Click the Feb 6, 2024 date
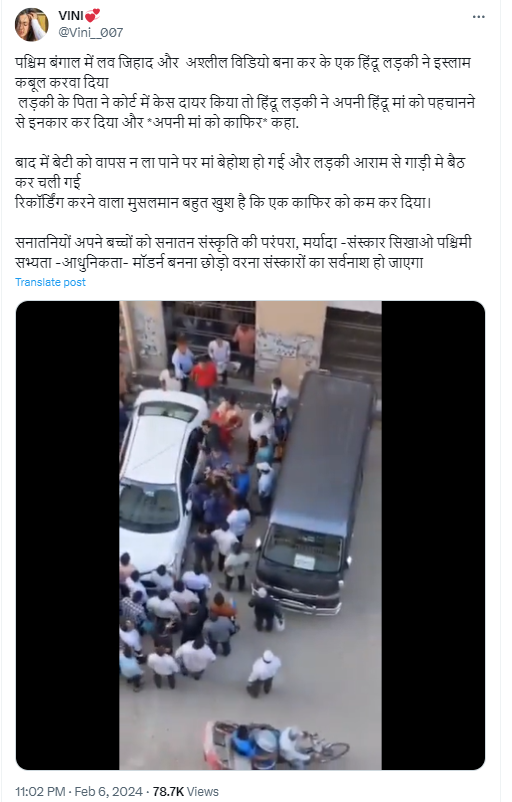Screen dimensions: 512x802 click(108, 791)
